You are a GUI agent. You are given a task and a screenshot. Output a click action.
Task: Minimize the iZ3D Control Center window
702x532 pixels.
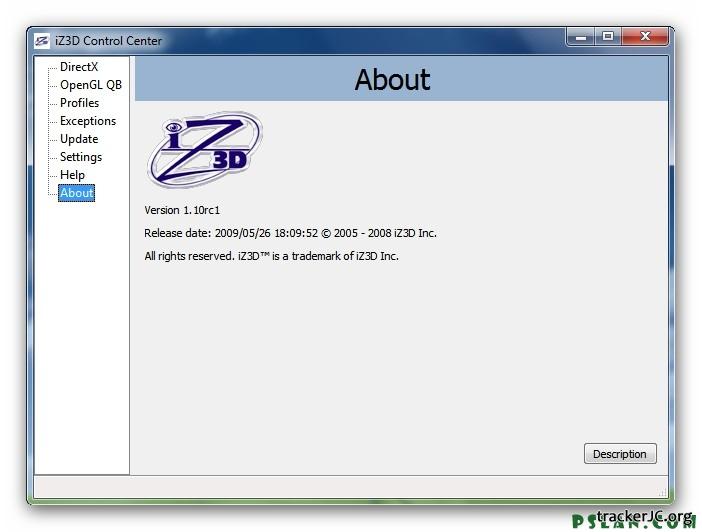(581, 37)
